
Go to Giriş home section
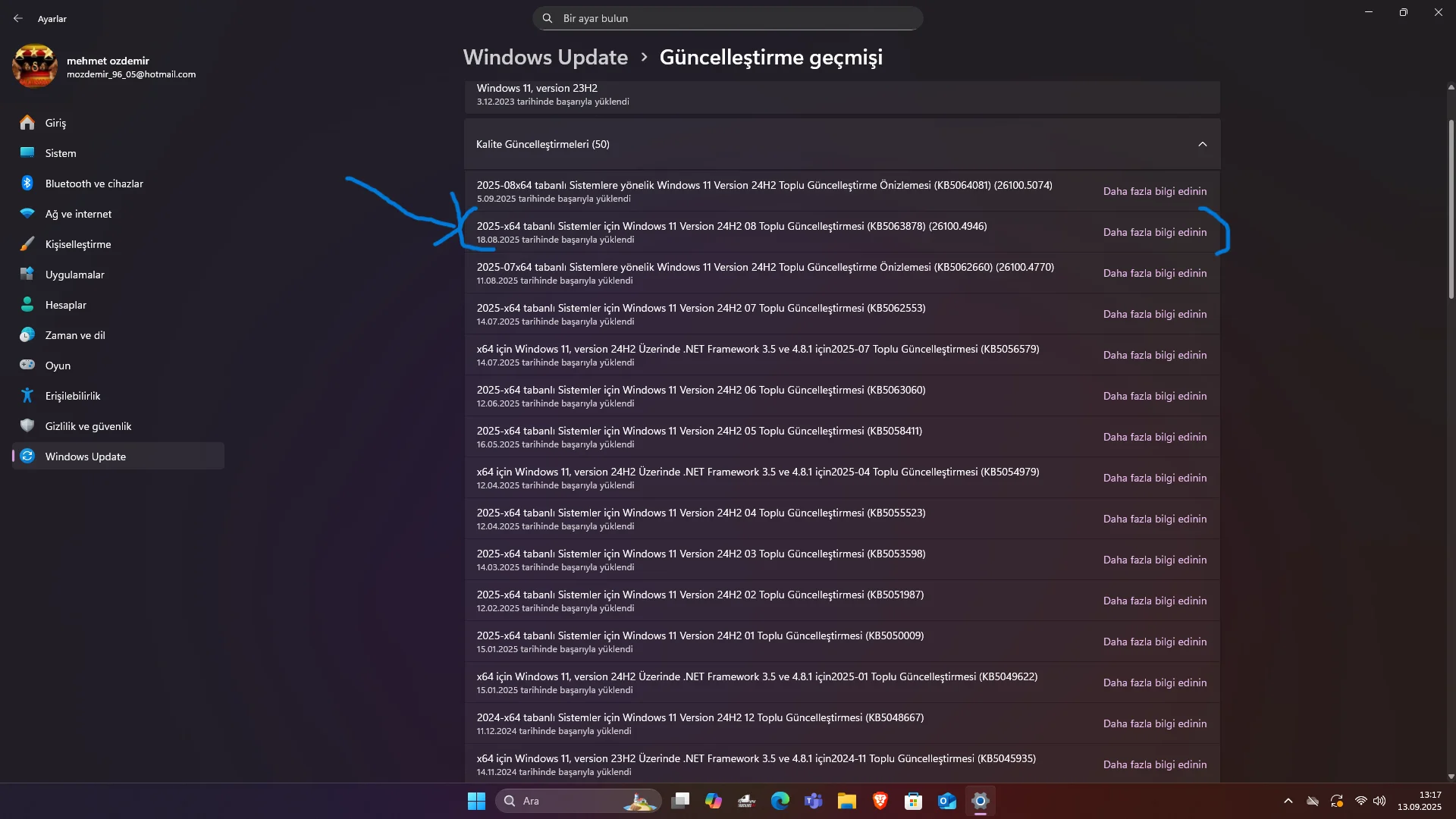pyautogui.click(x=55, y=123)
